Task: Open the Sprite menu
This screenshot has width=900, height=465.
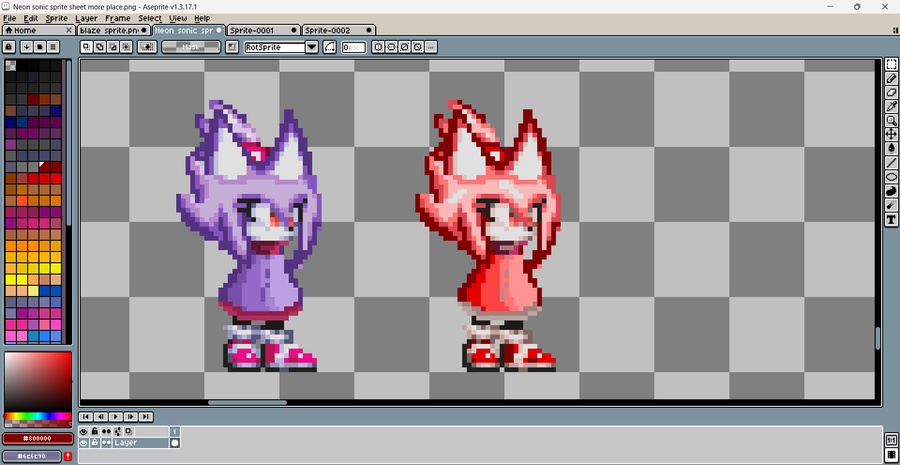Action: click(57, 18)
